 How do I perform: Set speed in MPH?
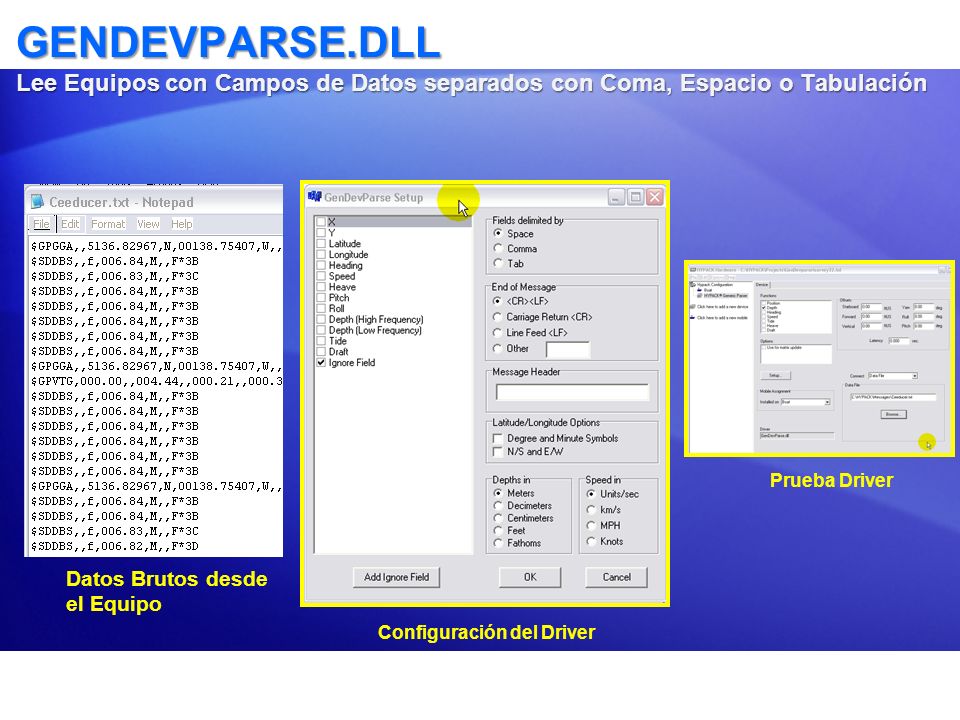pyautogui.click(x=591, y=526)
